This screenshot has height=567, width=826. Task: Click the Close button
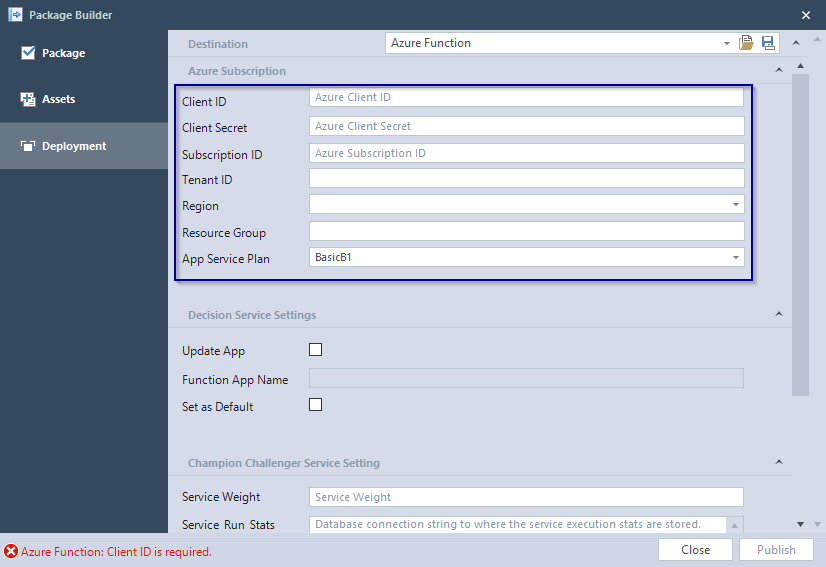tap(695, 550)
